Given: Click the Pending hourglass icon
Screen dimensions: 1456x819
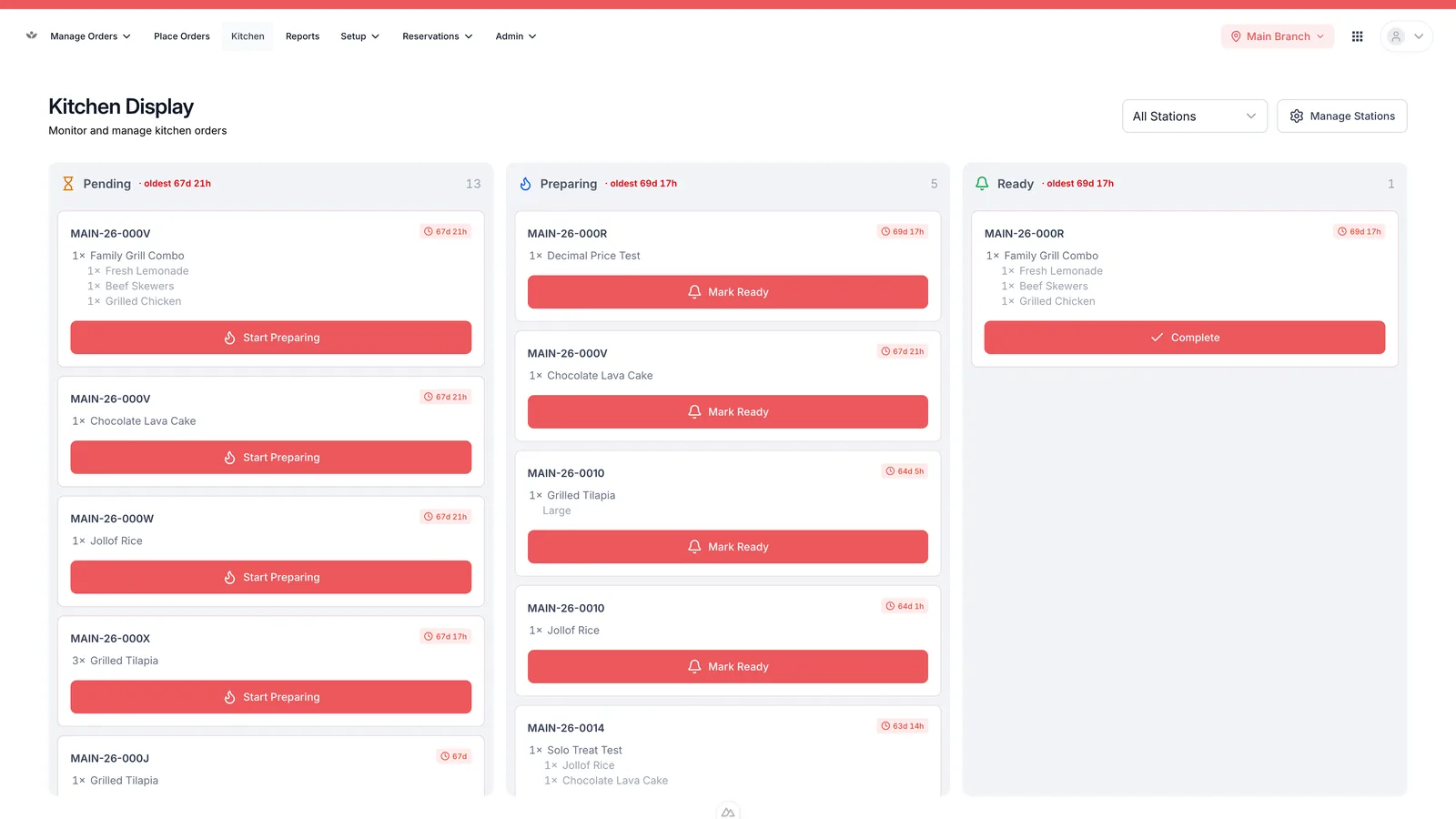Looking at the screenshot, I should click(x=67, y=184).
